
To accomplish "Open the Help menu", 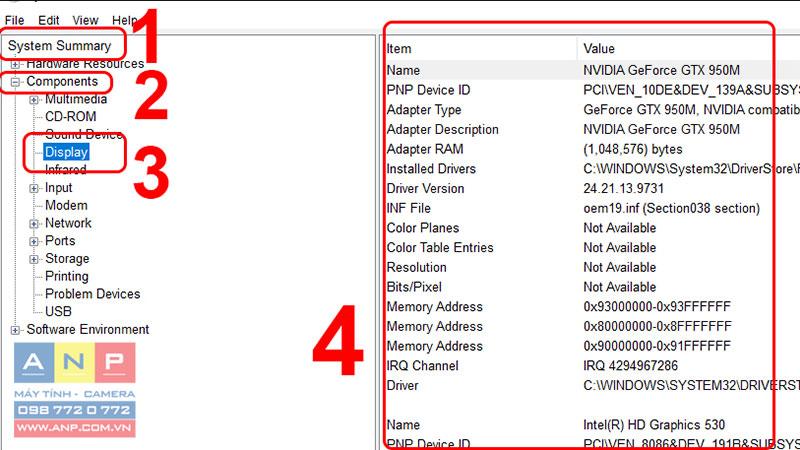I will [124, 20].
